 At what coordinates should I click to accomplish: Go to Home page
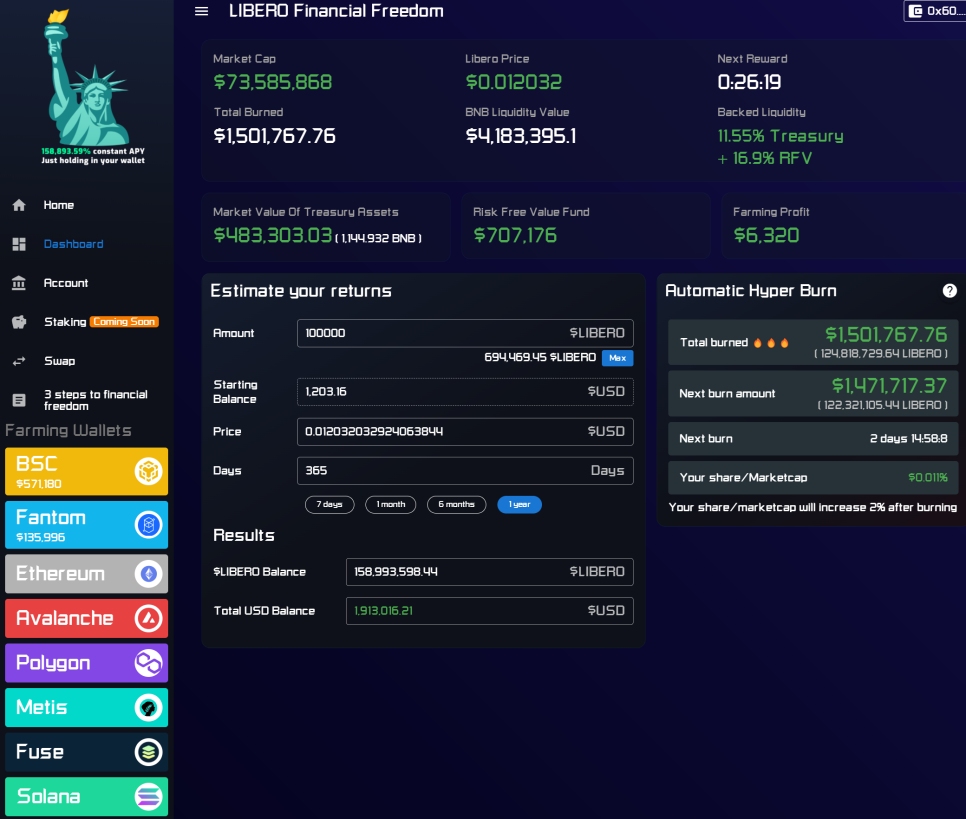point(59,205)
